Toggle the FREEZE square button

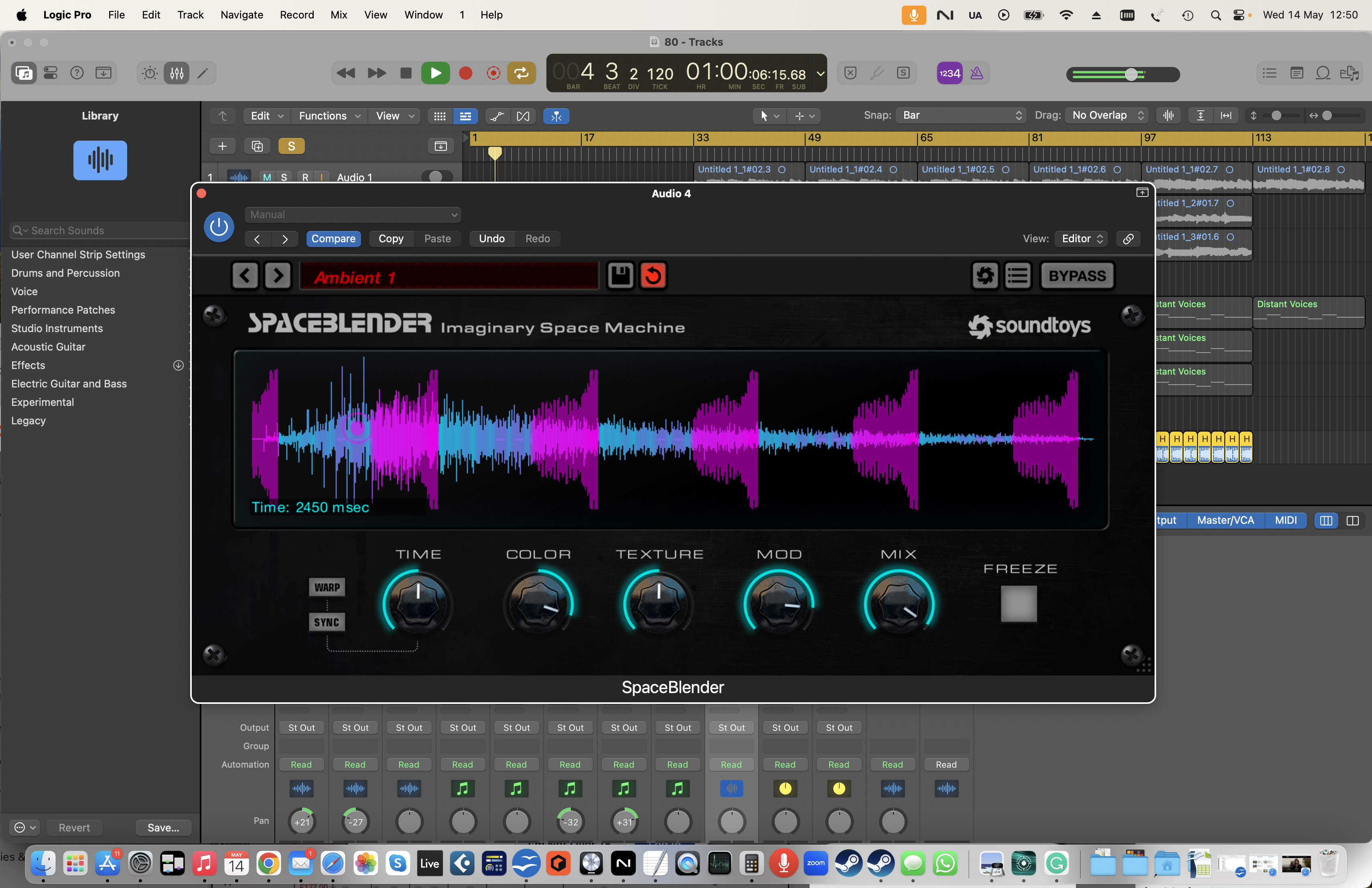(1019, 603)
